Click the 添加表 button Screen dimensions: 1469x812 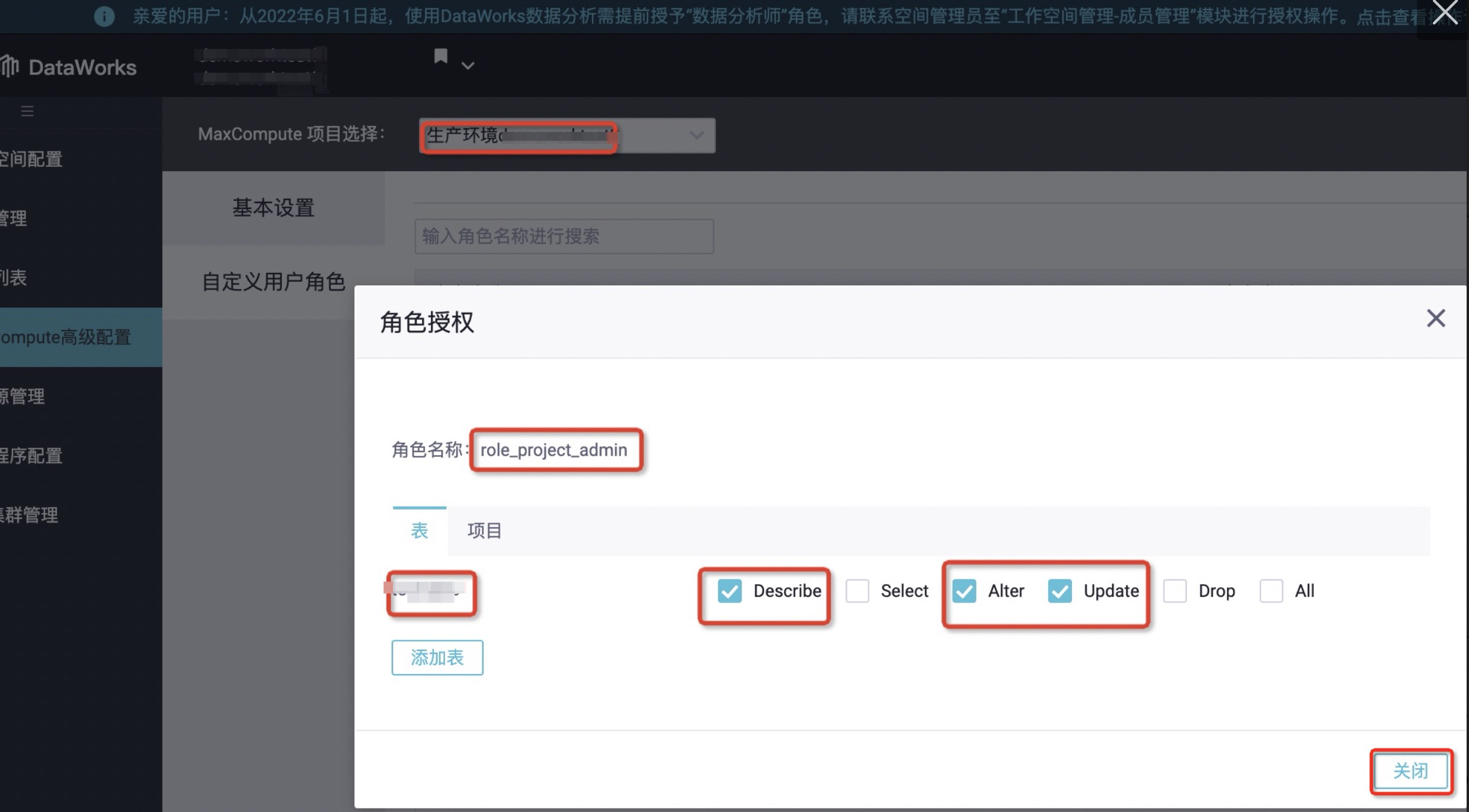click(x=437, y=658)
